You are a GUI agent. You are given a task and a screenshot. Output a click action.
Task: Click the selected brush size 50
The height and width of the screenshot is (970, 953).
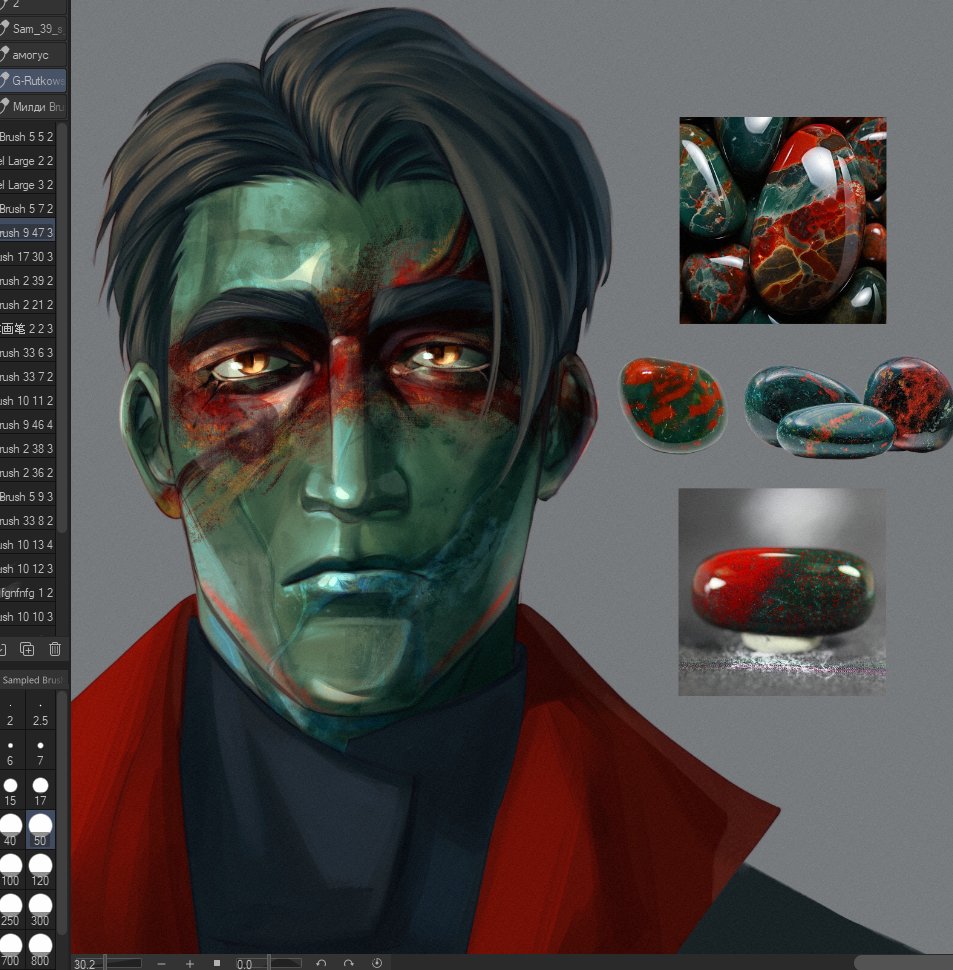pyautogui.click(x=40, y=831)
